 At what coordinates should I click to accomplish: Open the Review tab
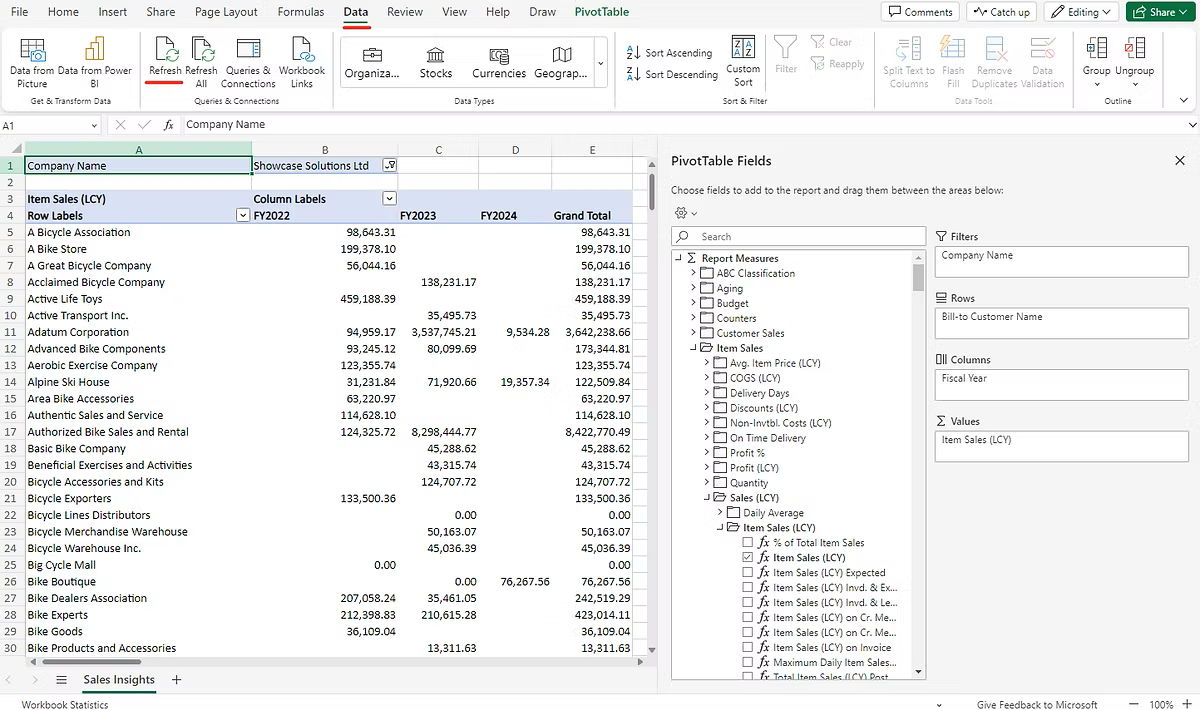pyautogui.click(x=405, y=12)
